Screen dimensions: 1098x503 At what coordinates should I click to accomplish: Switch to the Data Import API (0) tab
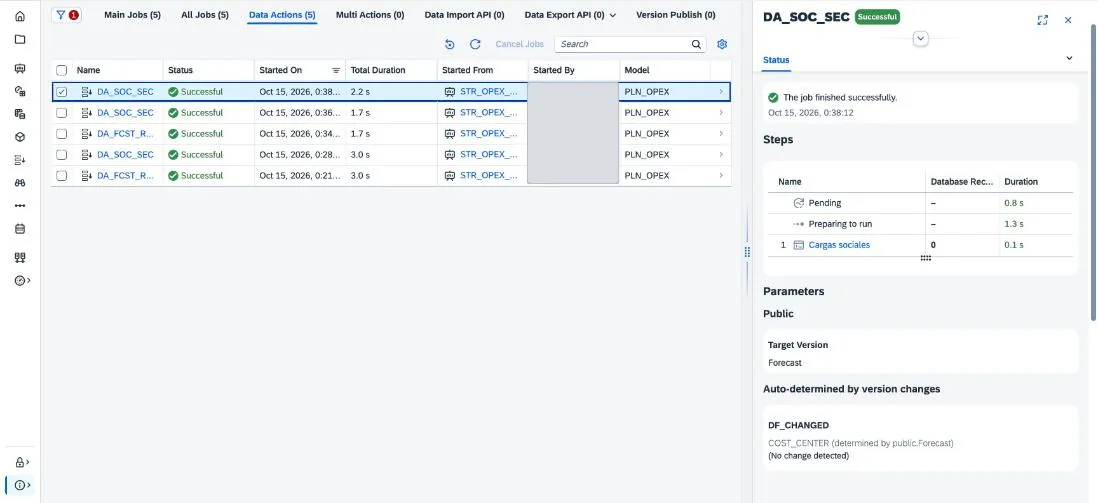[x=464, y=15]
